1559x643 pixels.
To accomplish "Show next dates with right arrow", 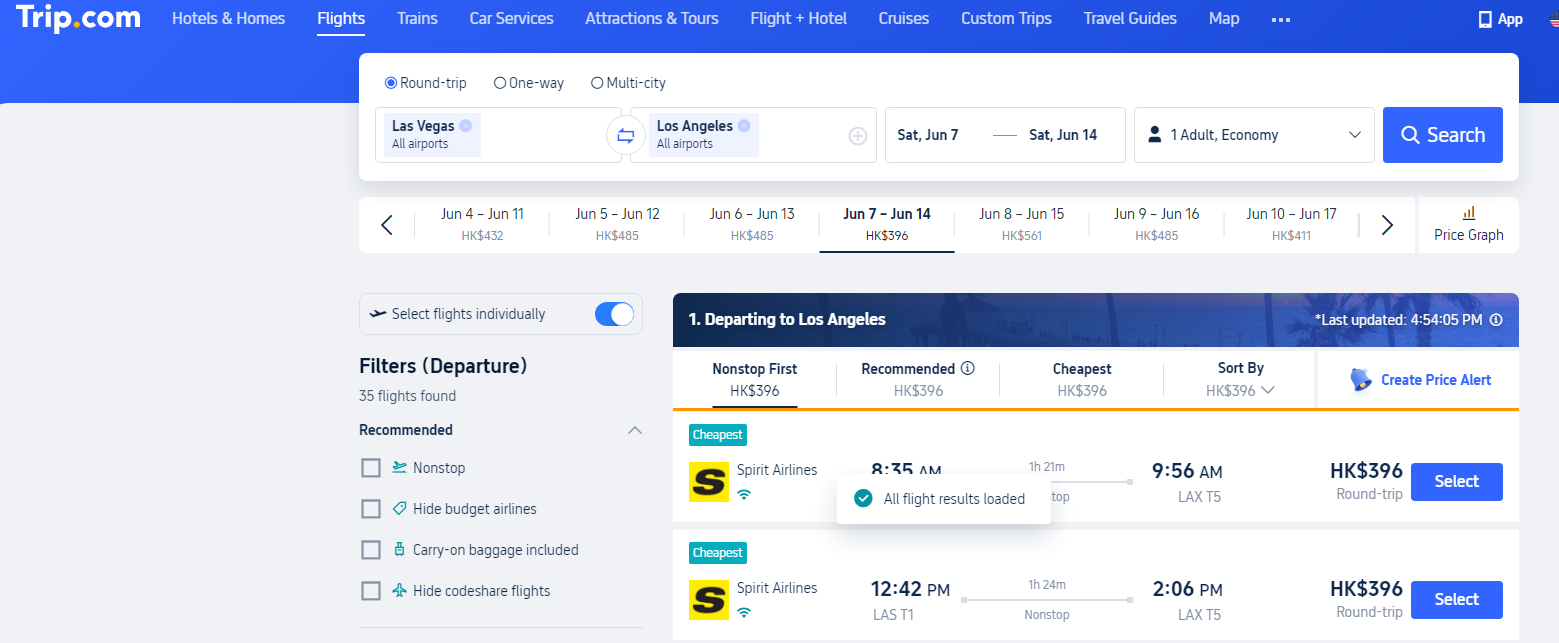I will (1387, 225).
